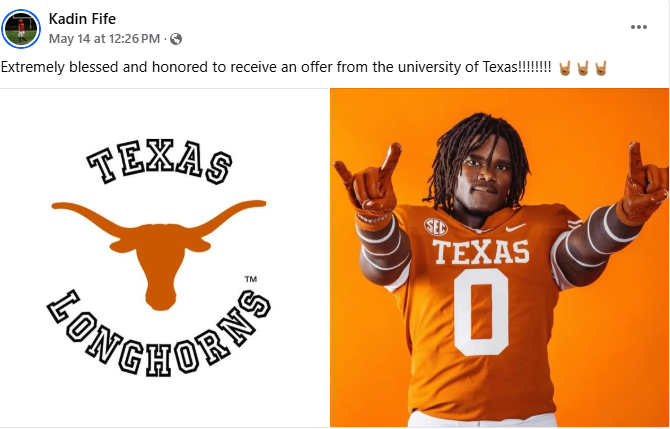The width and height of the screenshot is (670, 429).
Task: Open the Texas Longhorns logo image
Action: pos(164,258)
